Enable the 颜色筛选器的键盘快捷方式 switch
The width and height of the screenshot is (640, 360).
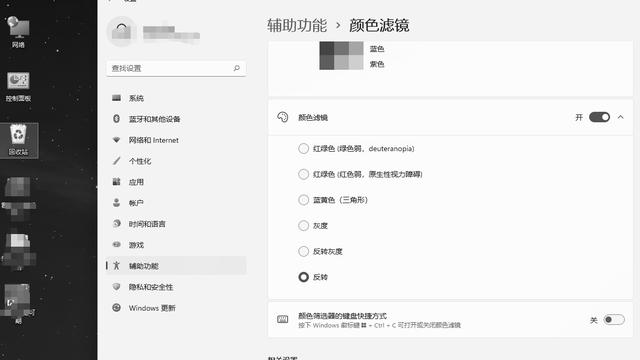pos(614,320)
